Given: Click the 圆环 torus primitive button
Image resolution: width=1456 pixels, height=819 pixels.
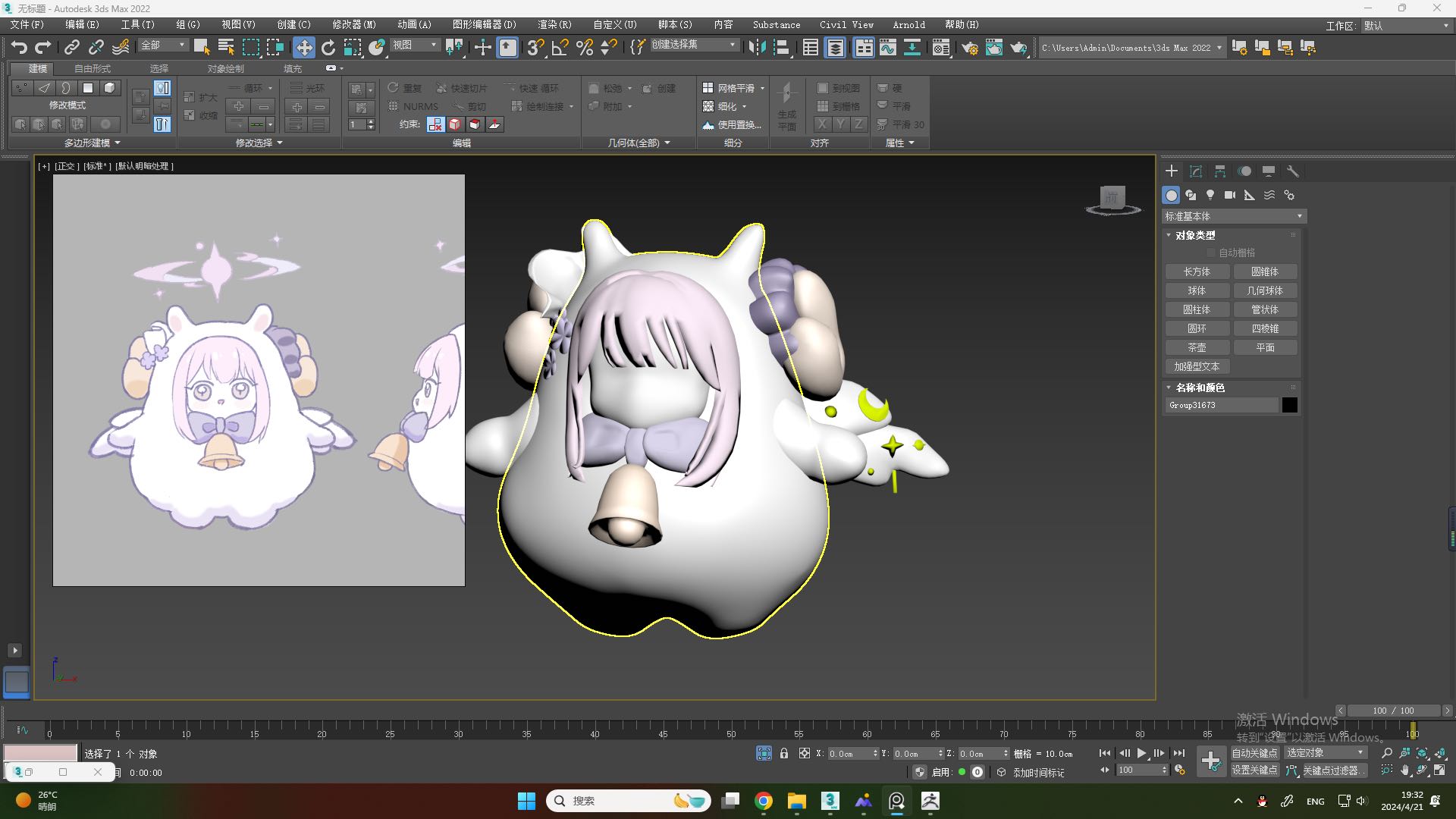Looking at the screenshot, I should point(1197,329).
